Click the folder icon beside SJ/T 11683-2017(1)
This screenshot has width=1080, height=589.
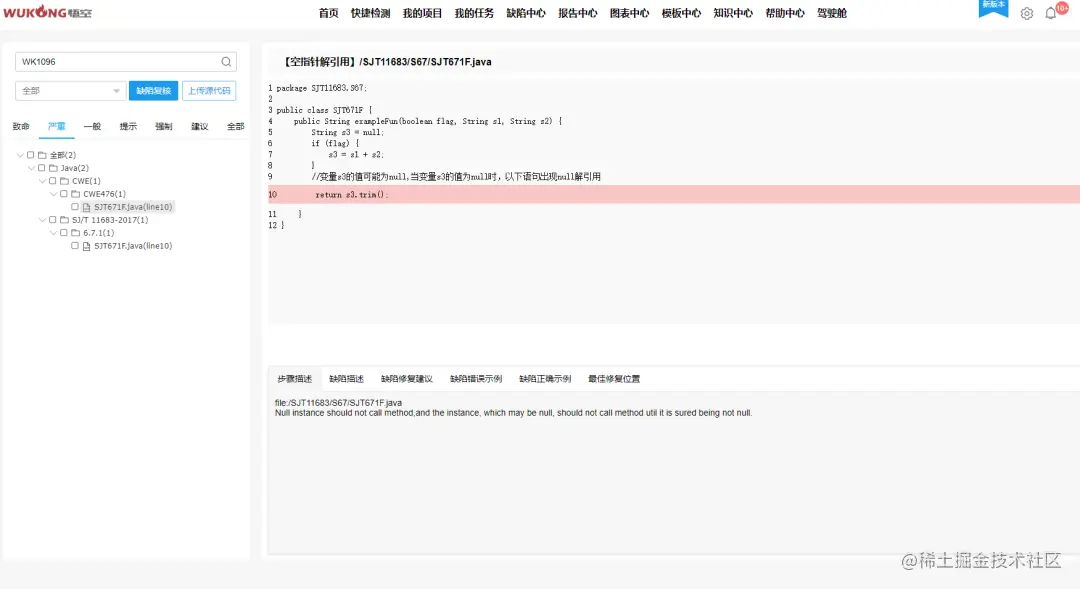click(x=64, y=220)
